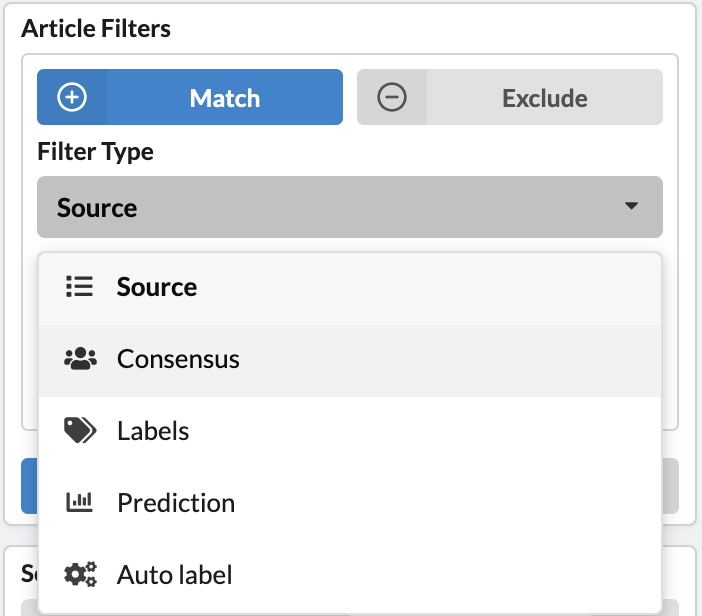Click the people group icon for Consensus

(80, 359)
